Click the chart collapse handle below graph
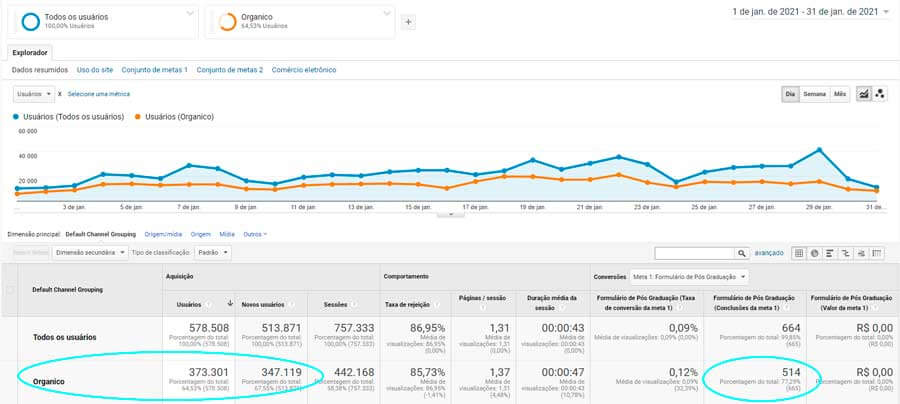The width and height of the screenshot is (900, 404). (451, 213)
